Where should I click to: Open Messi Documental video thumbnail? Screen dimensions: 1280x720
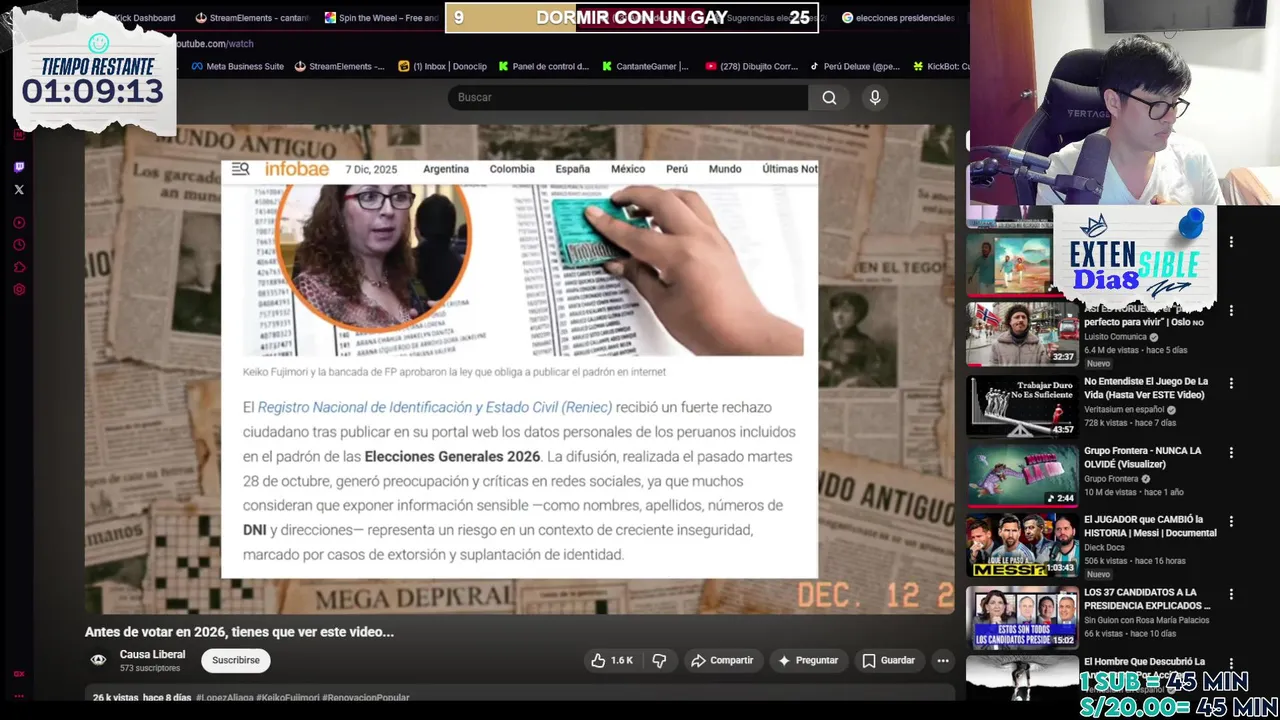click(x=1022, y=545)
